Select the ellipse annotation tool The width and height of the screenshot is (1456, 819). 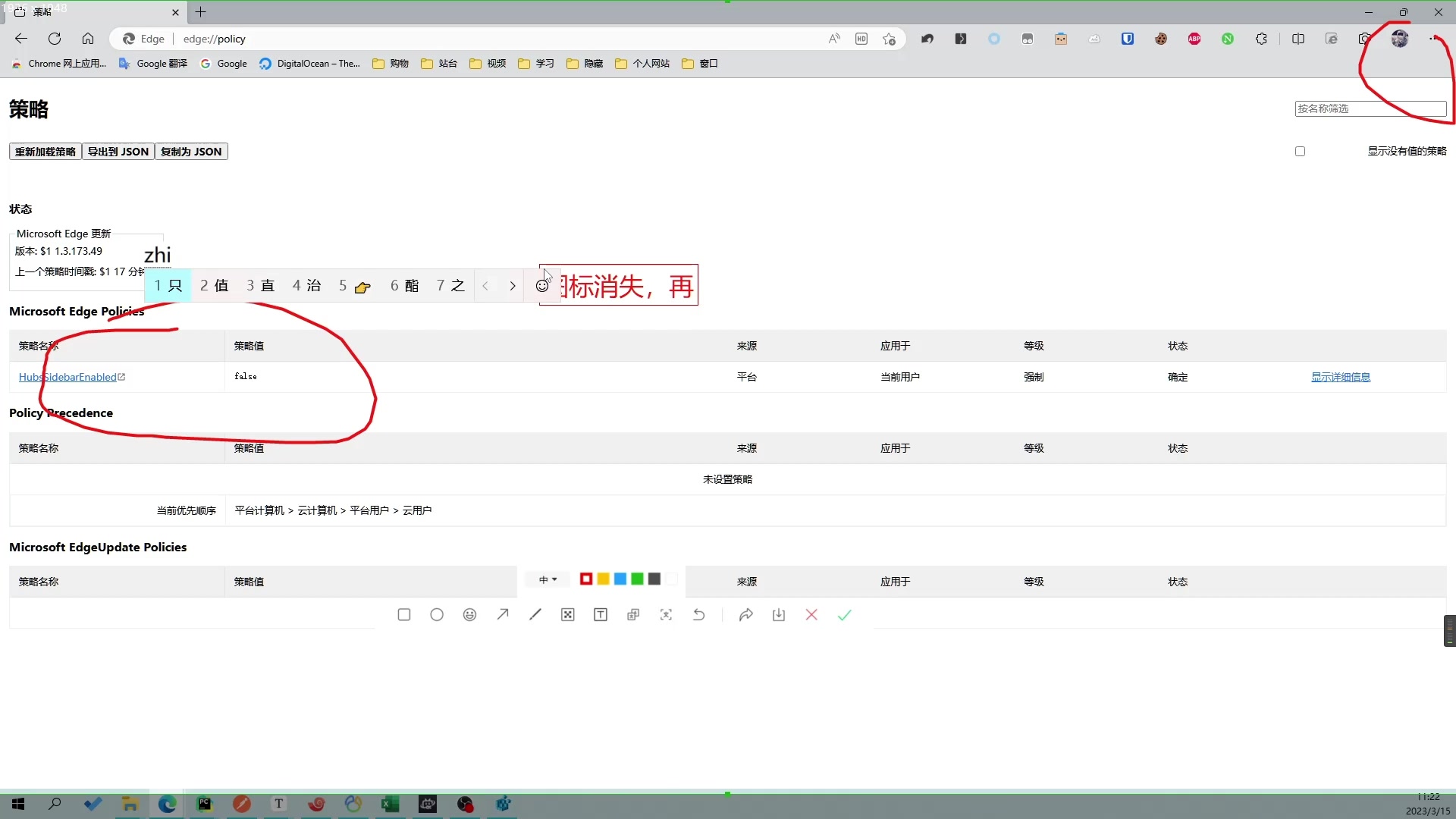click(x=437, y=615)
